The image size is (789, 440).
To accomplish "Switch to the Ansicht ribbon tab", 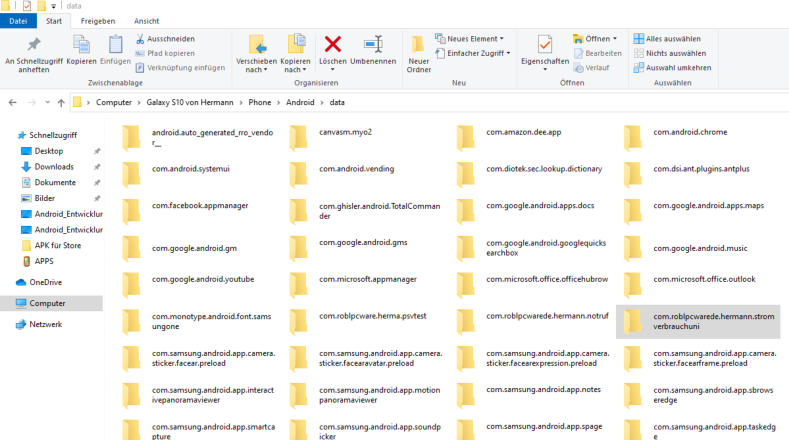I will [x=146, y=20].
